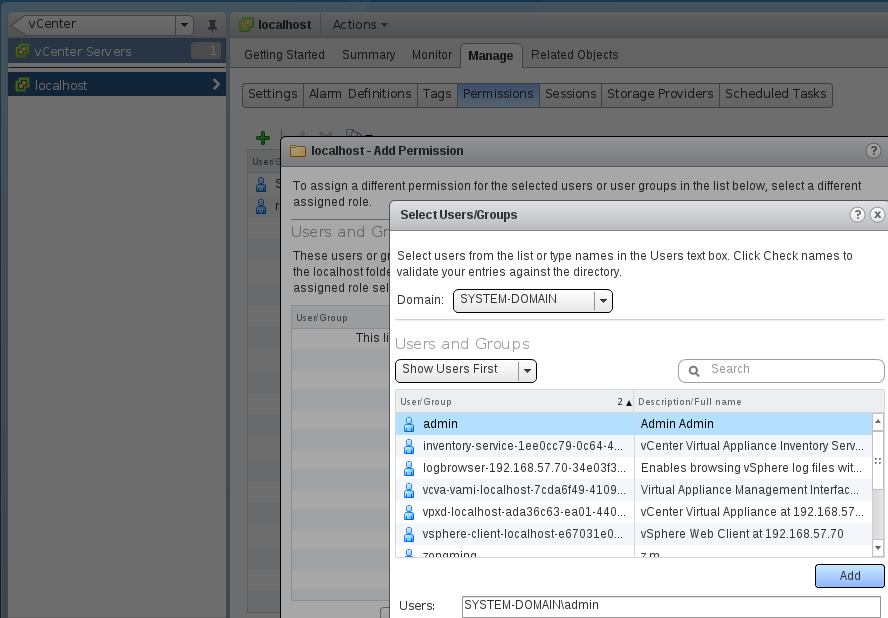888x618 pixels.
Task: Select the vsphere-client-localhost user row
Action: click(x=634, y=535)
